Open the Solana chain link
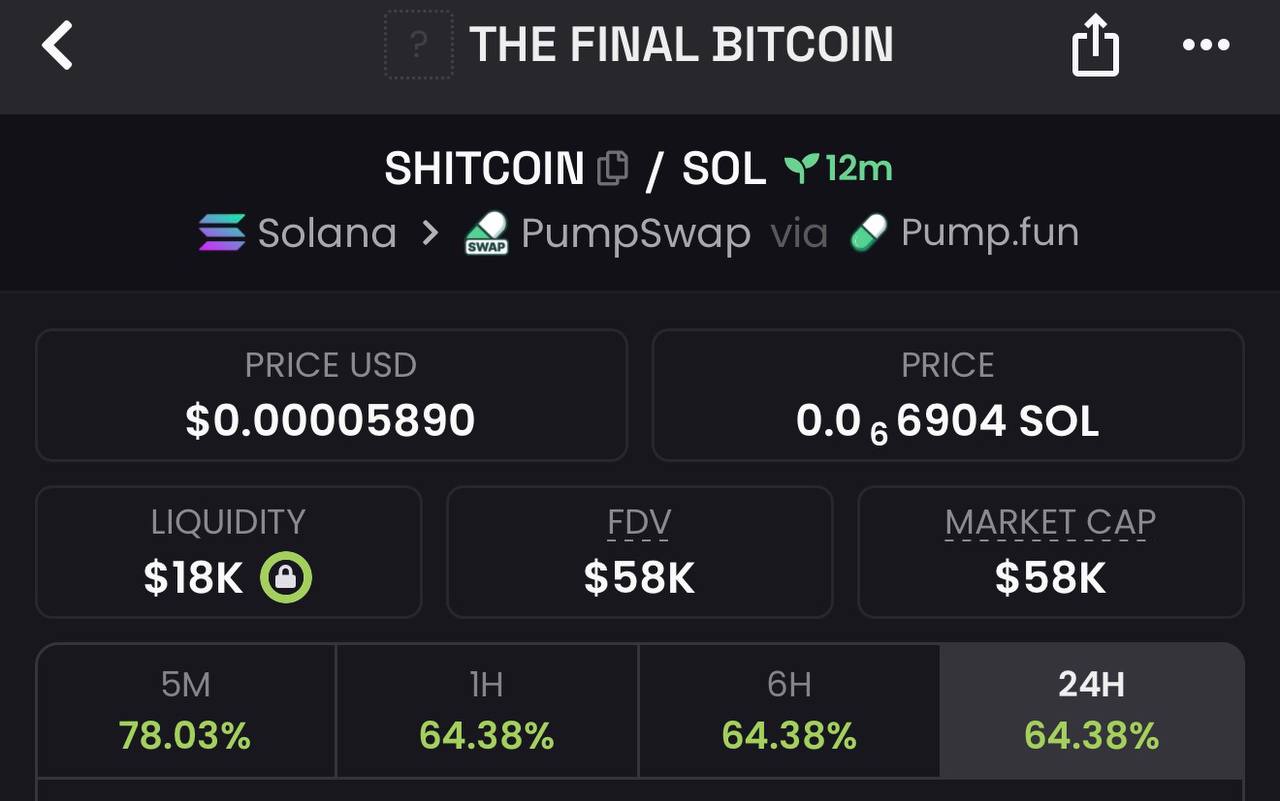The height and width of the screenshot is (801, 1280). [x=326, y=233]
